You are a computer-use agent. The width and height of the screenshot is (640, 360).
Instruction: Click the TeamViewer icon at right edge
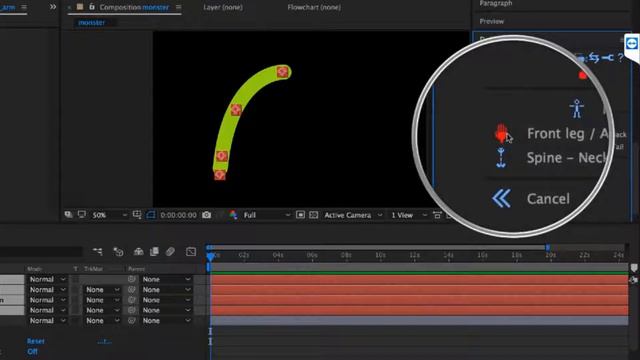click(x=632, y=43)
